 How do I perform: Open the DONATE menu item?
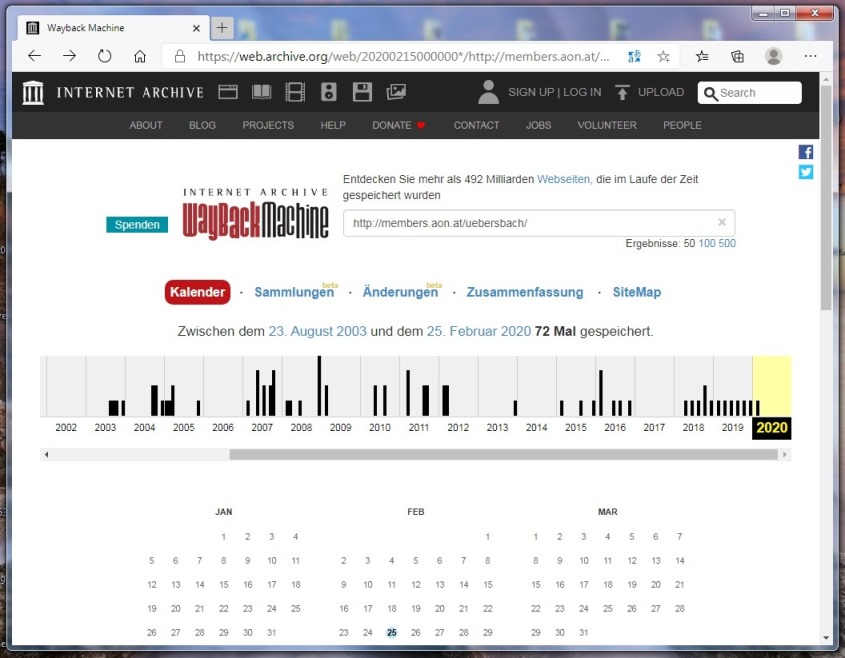pyautogui.click(x=398, y=125)
